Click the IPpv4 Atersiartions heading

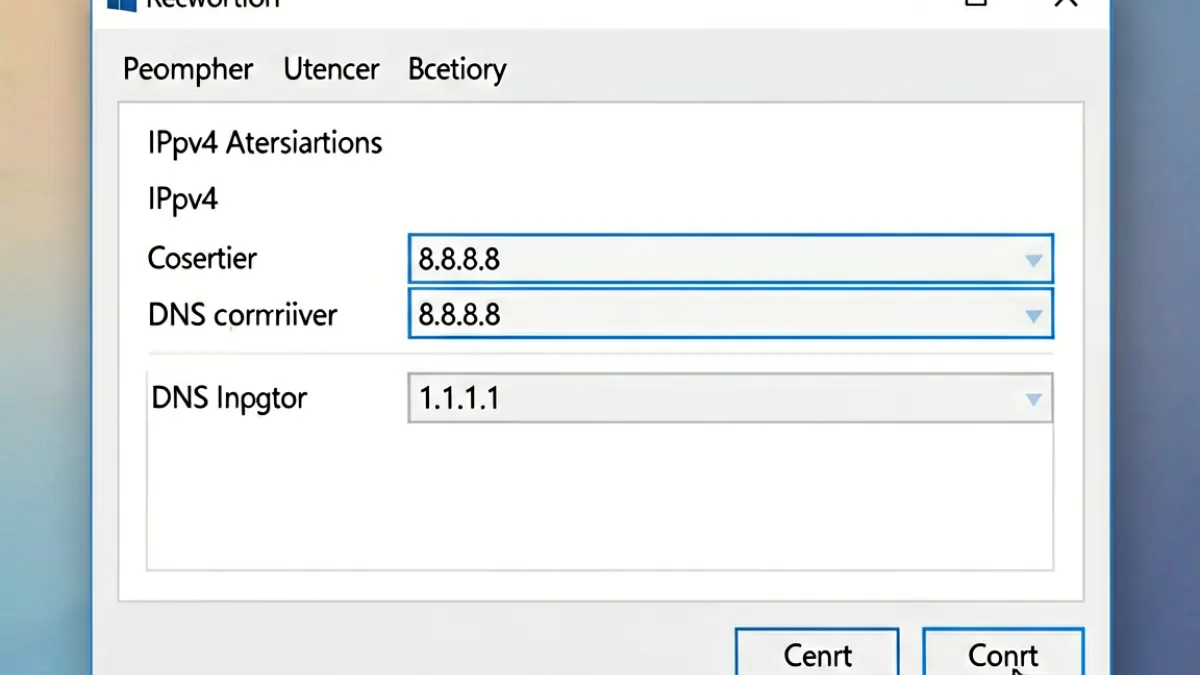click(265, 143)
